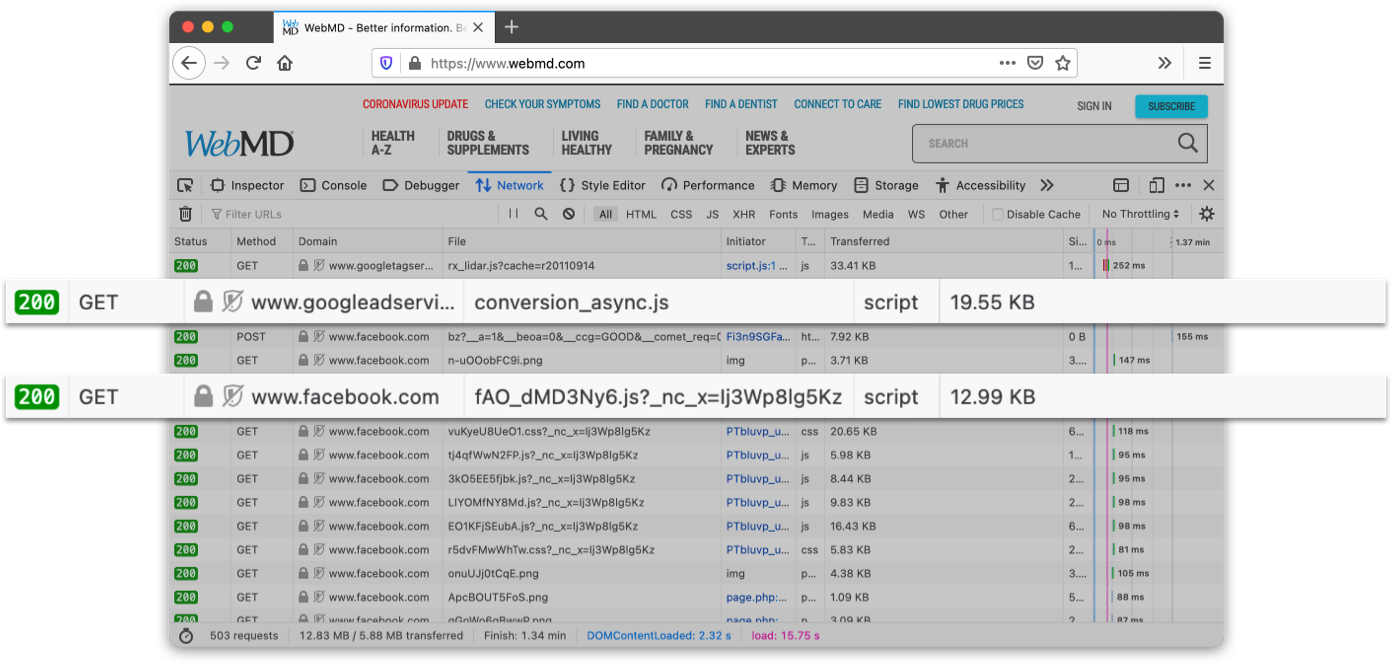Go back with the browser back arrow
Image resolution: width=1392 pixels, height=664 pixels.
point(189,63)
